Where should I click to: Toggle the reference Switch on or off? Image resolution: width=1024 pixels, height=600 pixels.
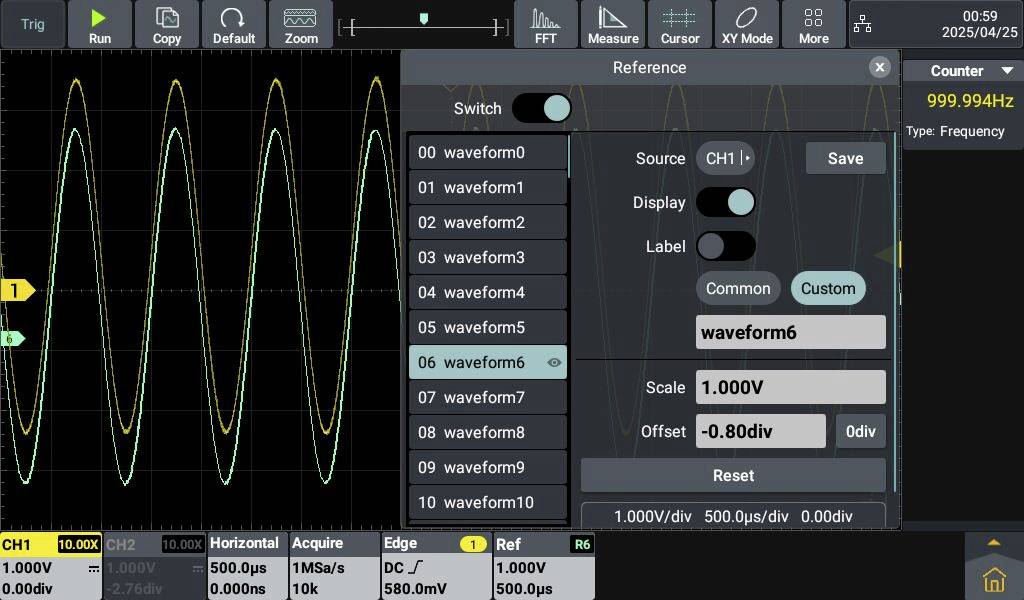pyautogui.click(x=542, y=108)
